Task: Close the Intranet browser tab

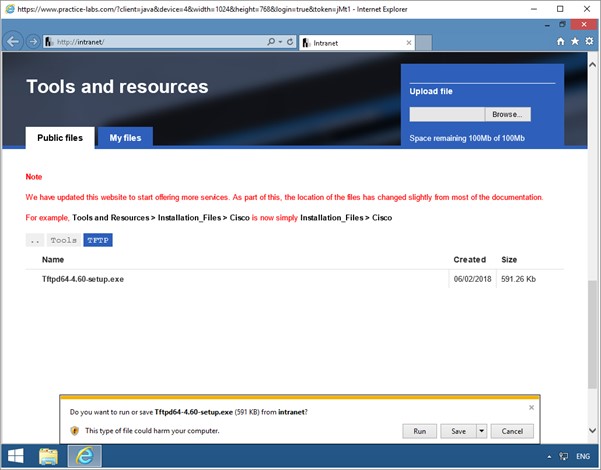Action: 409,43
